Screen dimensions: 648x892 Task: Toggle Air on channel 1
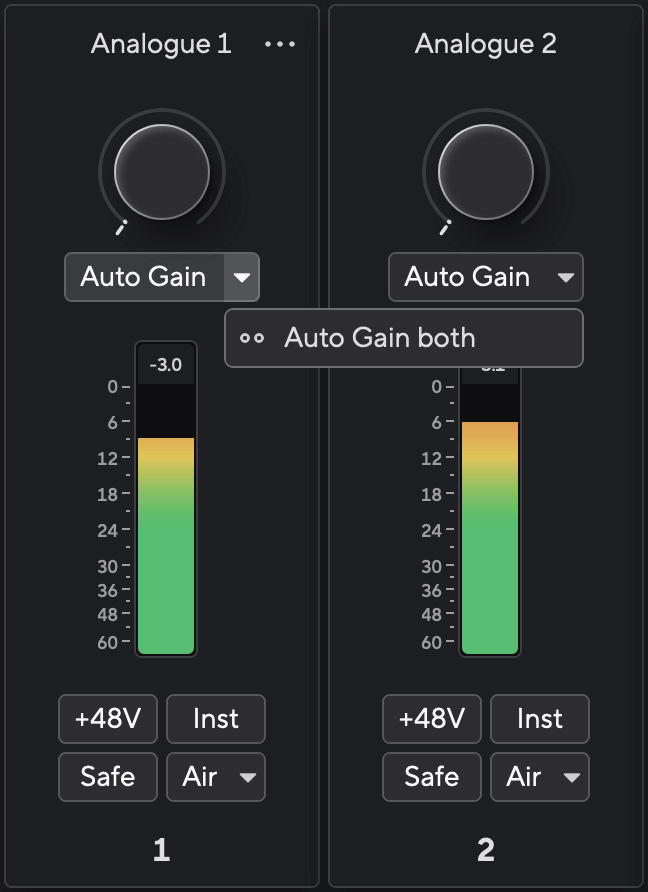[200, 777]
